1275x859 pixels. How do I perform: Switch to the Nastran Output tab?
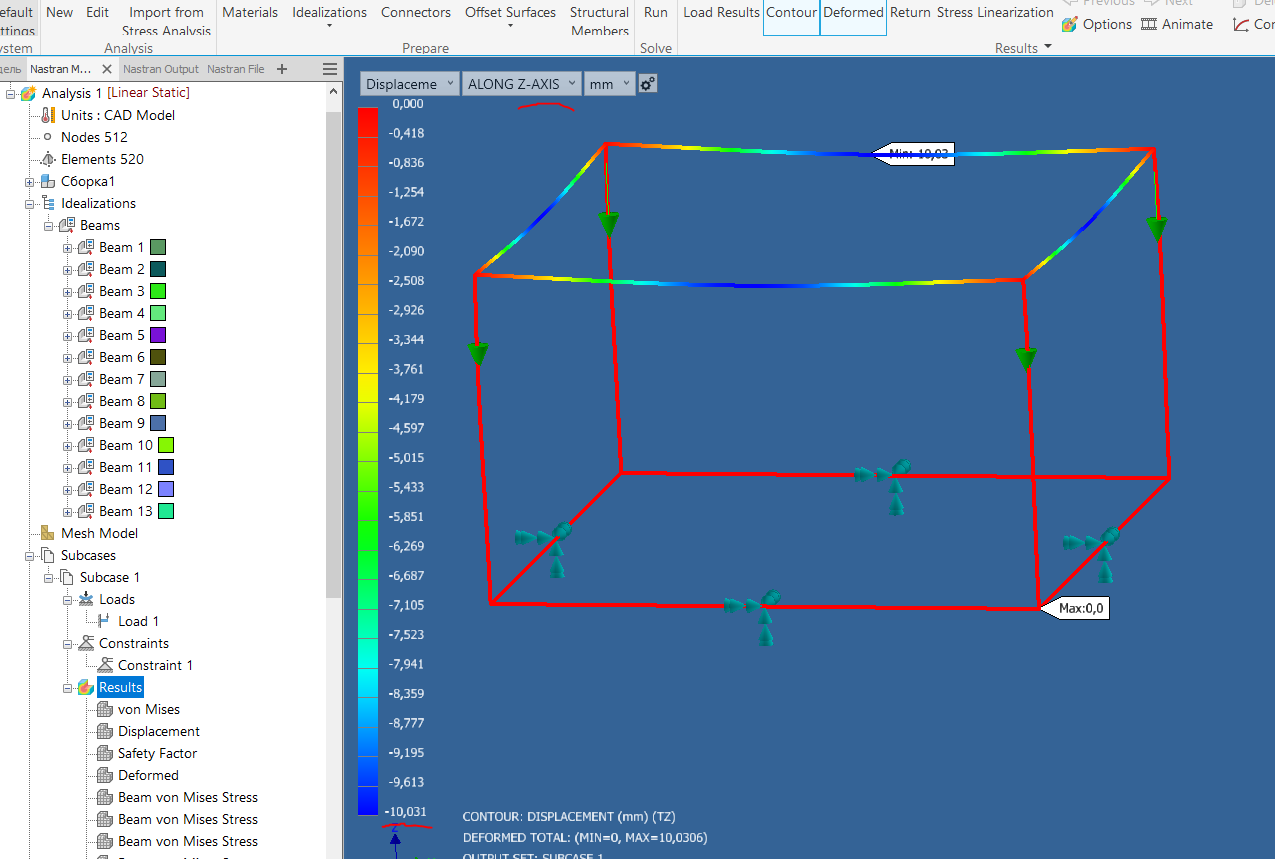pyautogui.click(x=160, y=69)
